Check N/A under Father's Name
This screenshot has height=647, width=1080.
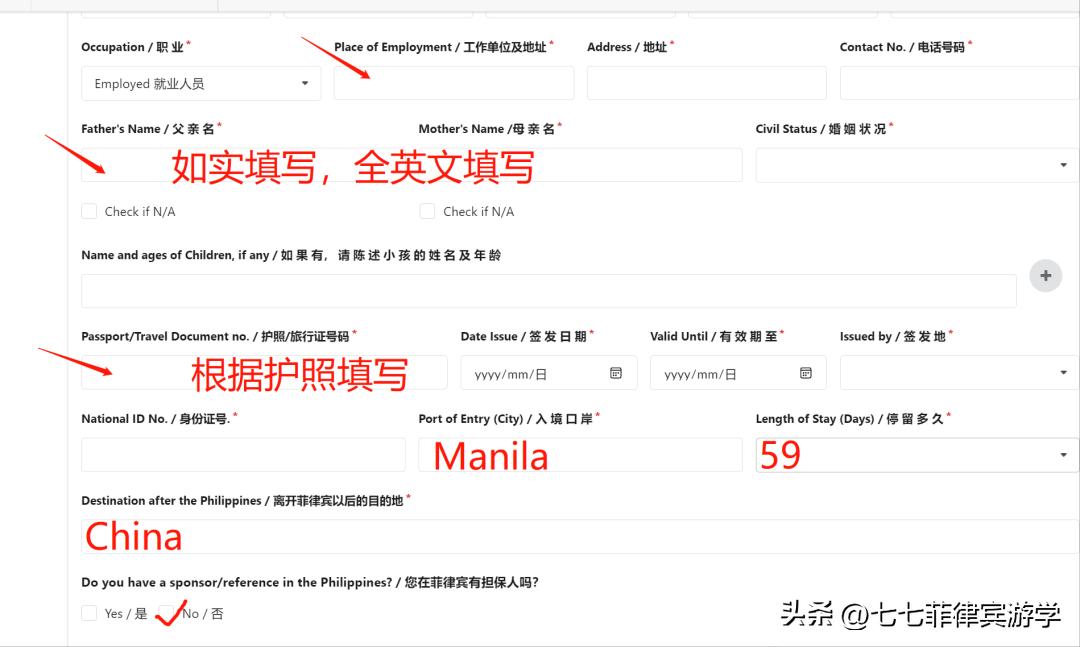pos(90,212)
